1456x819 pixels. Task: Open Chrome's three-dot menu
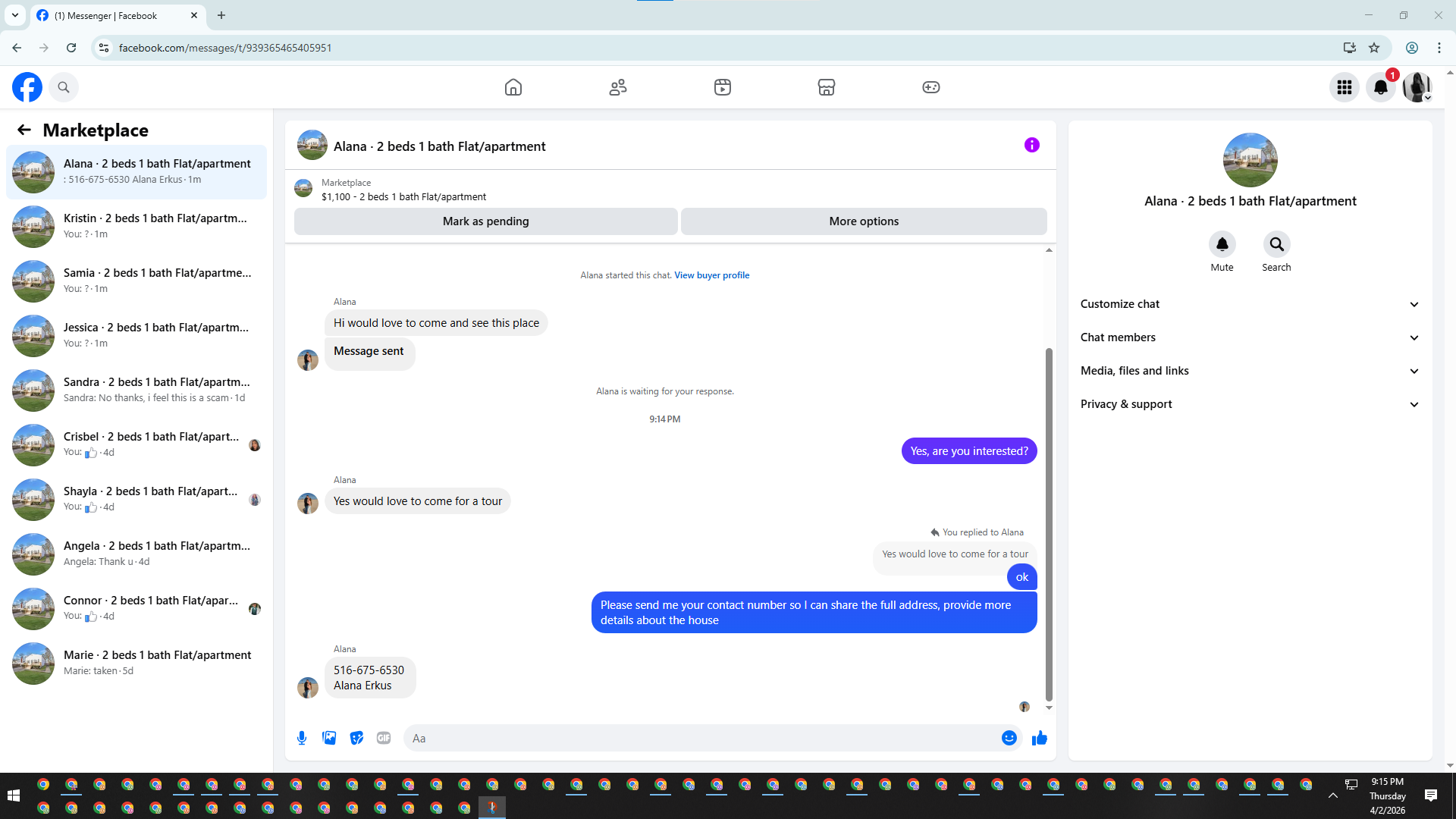coord(1439,48)
